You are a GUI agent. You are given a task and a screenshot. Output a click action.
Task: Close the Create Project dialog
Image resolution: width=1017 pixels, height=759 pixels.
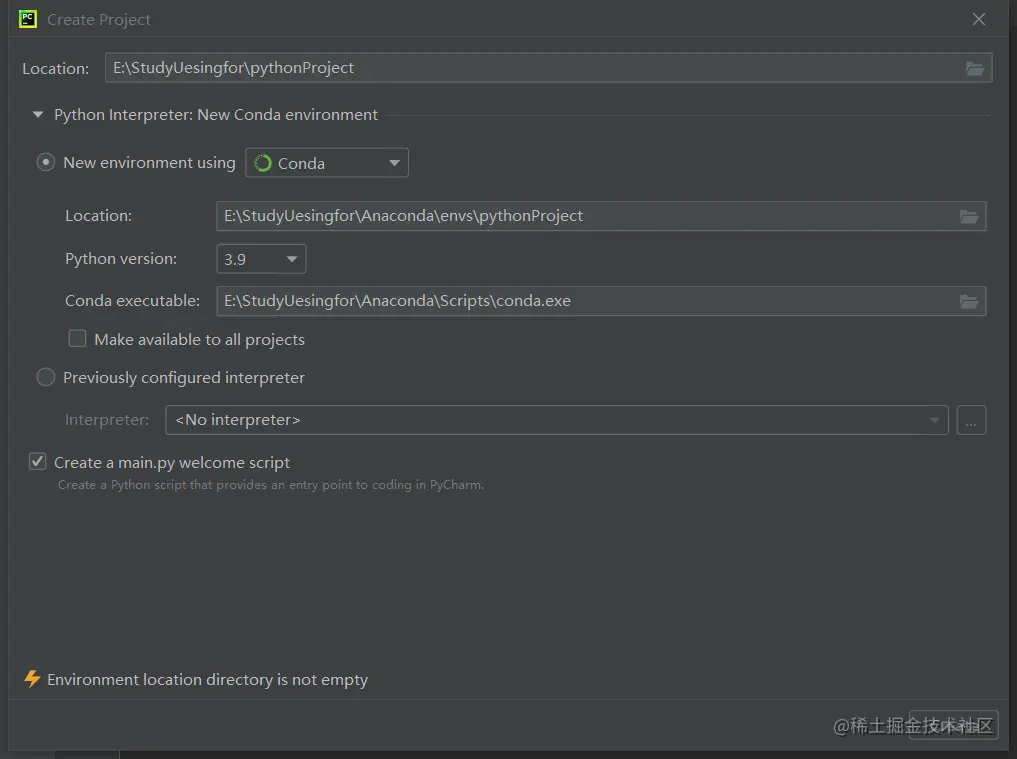point(979,19)
